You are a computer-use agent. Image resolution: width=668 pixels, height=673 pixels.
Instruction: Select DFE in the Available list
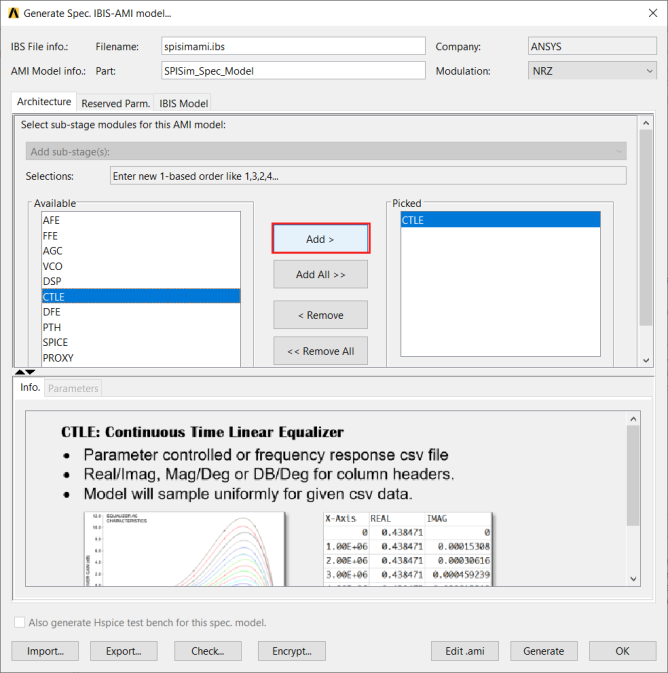pos(141,312)
